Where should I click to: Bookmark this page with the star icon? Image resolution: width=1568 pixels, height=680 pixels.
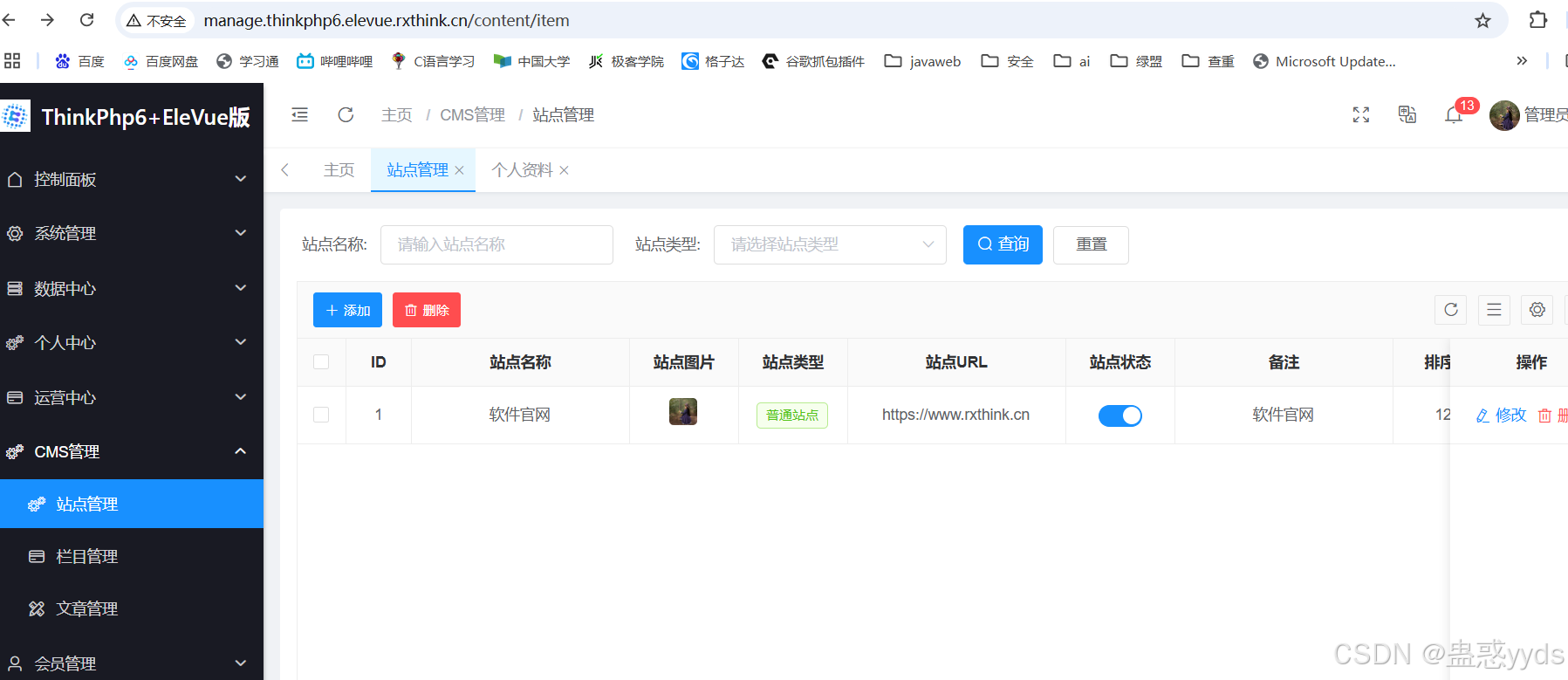point(1482,20)
